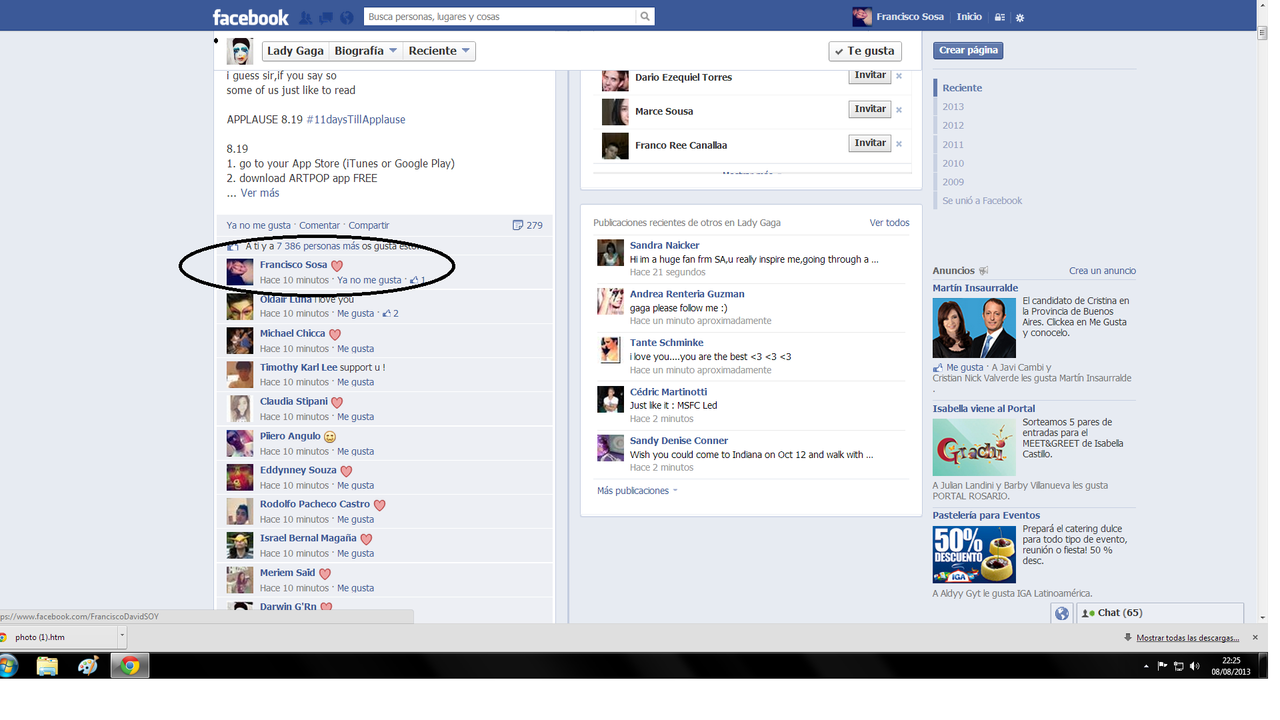Jump to 2010 in the timeline
1280x720 pixels.
[953, 164]
